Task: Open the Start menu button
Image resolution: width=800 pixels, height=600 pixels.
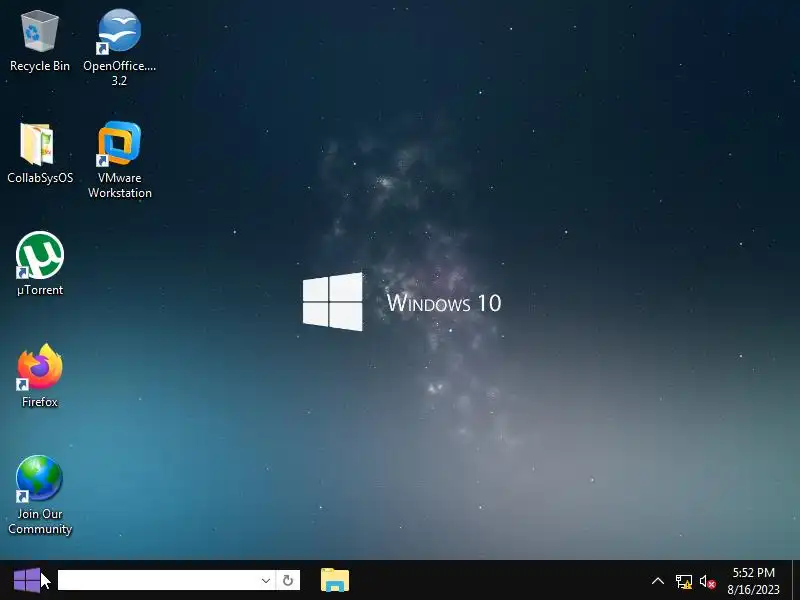Action: point(27,580)
